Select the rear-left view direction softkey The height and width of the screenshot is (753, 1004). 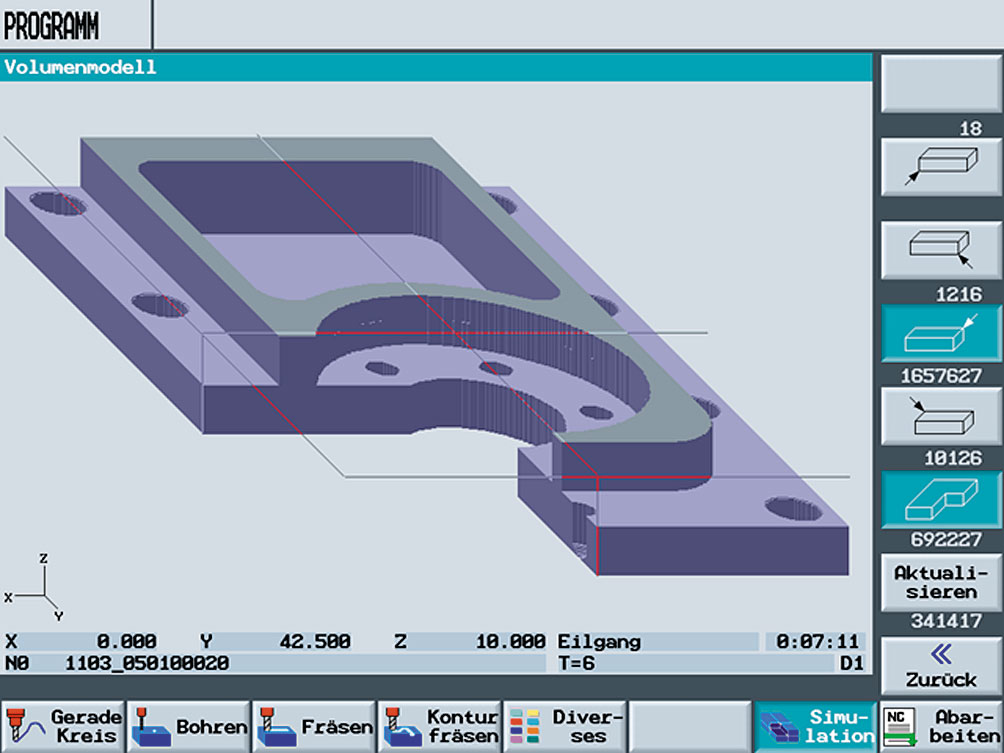941,416
